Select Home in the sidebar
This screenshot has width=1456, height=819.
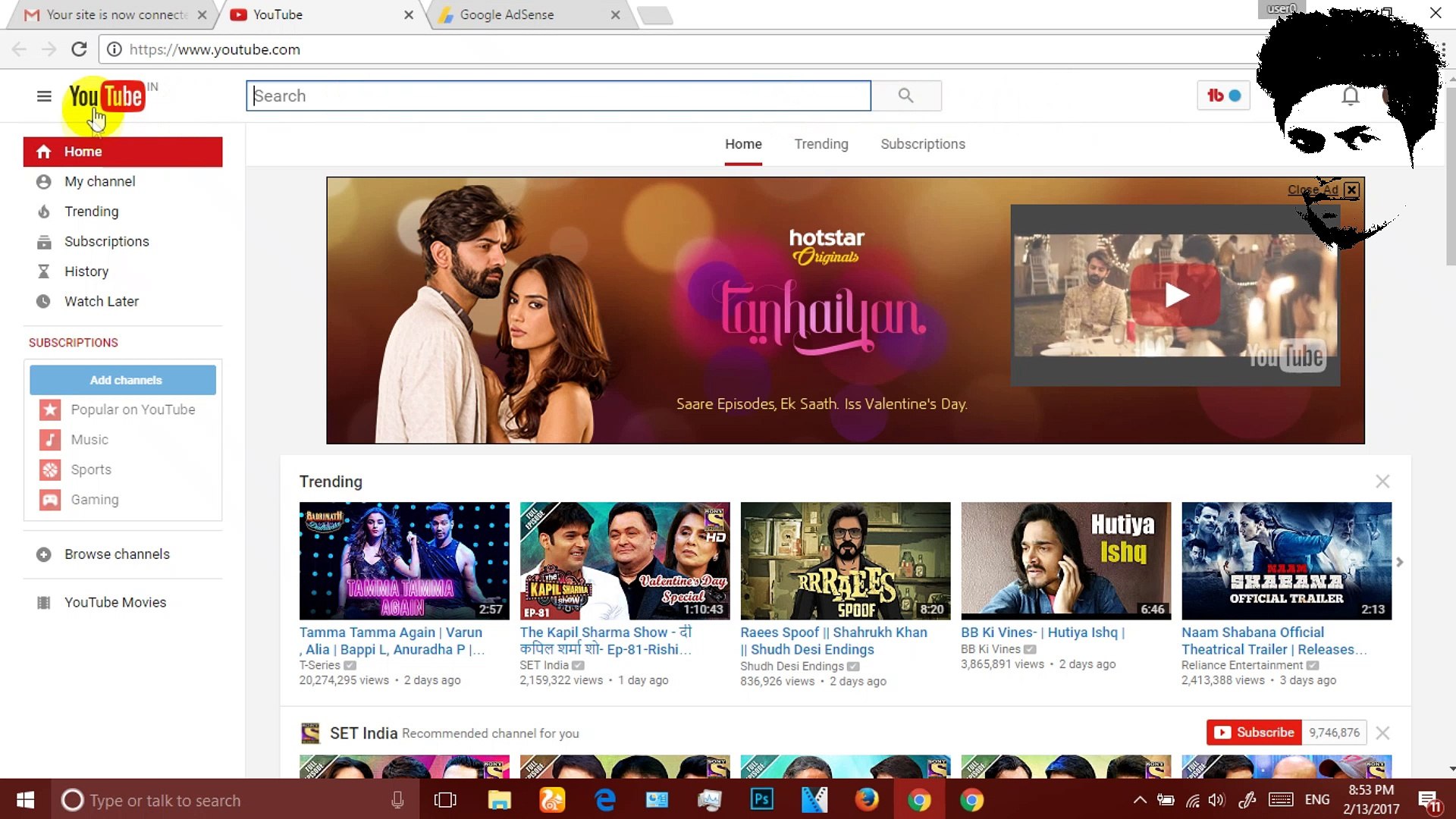(x=123, y=152)
